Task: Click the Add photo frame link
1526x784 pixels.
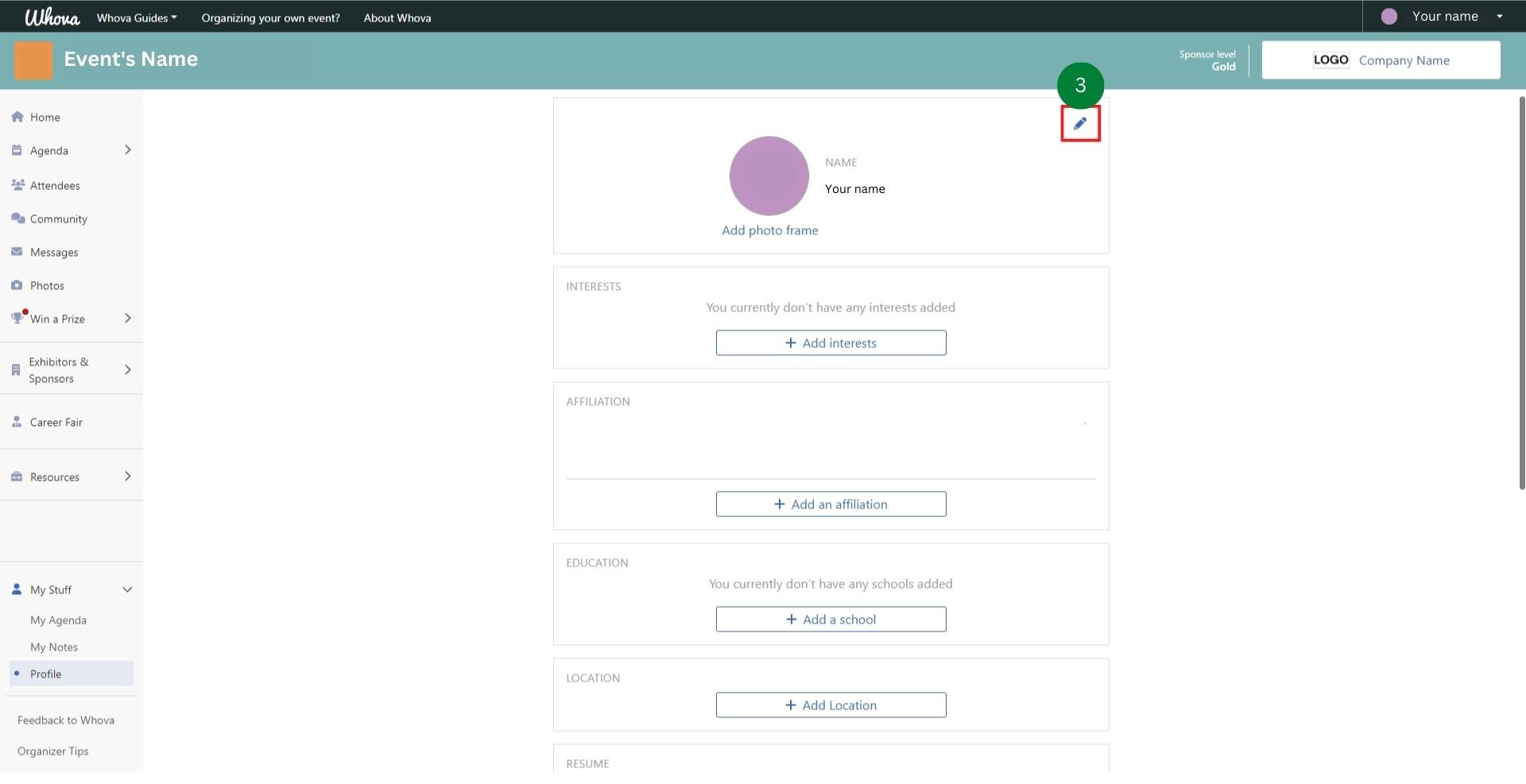Action: click(x=769, y=230)
